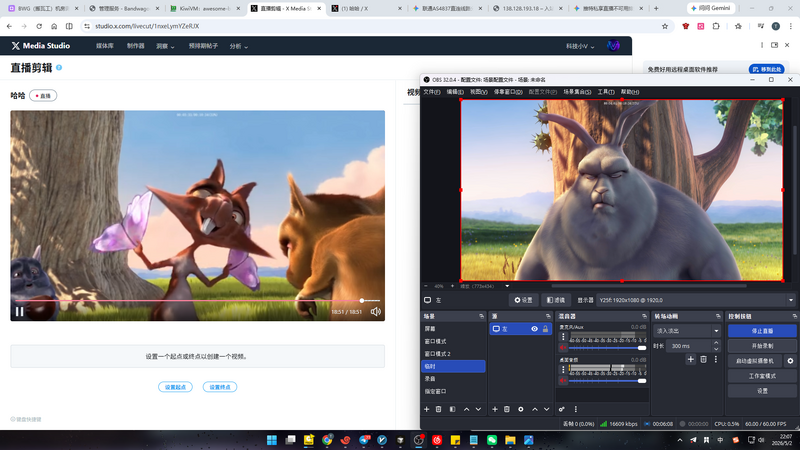The width and height of the screenshot is (800, 450).
Task: Move source up in OBS Sources toolbar
Action: click(535, 409)
